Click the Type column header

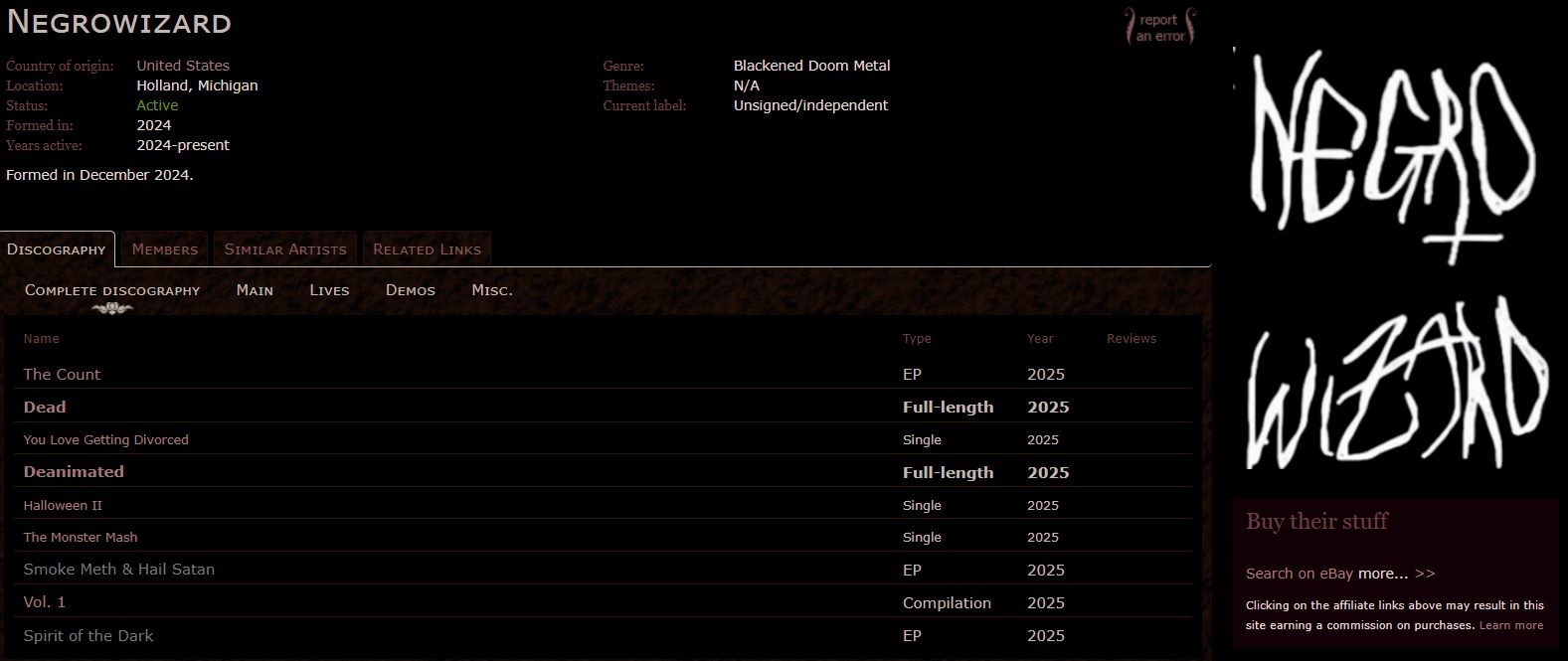click(x=917, y=339)
